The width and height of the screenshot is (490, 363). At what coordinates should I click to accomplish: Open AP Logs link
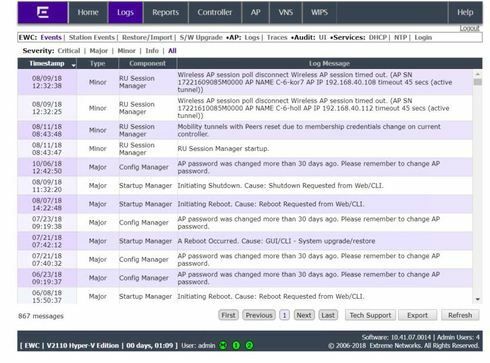pos(252,37)
